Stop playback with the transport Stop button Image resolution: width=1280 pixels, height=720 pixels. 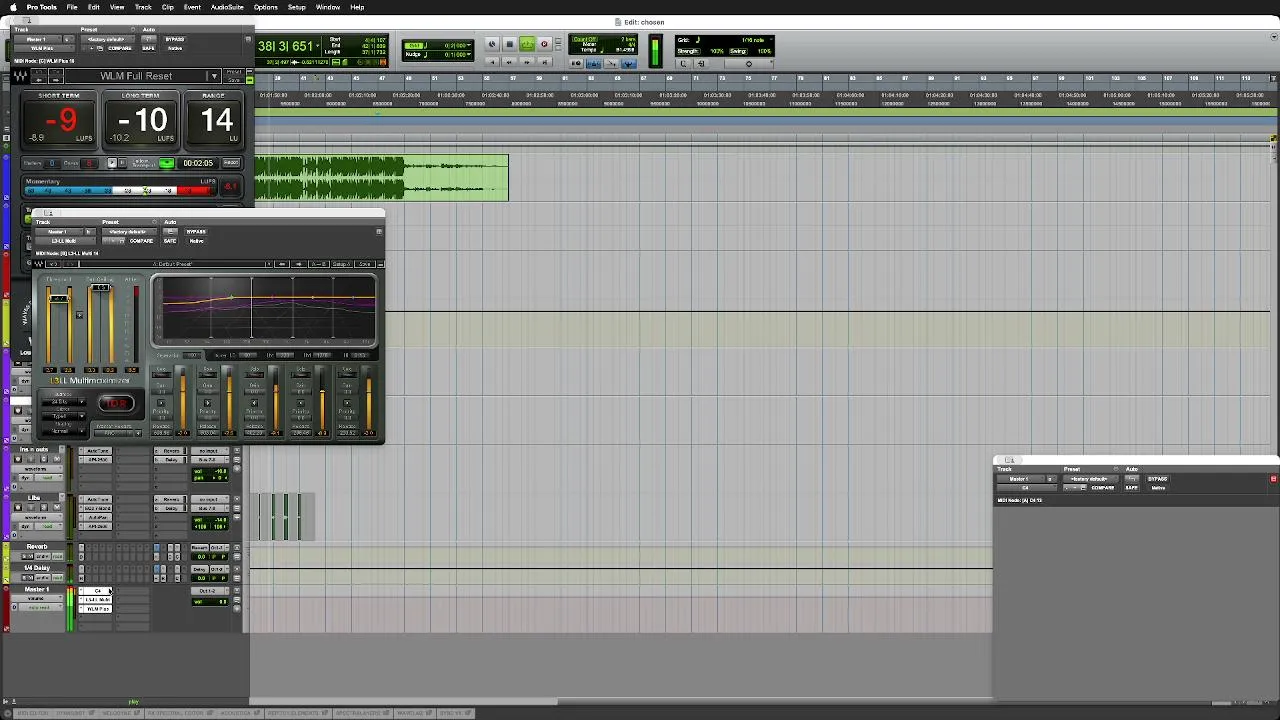coord(509,44)
